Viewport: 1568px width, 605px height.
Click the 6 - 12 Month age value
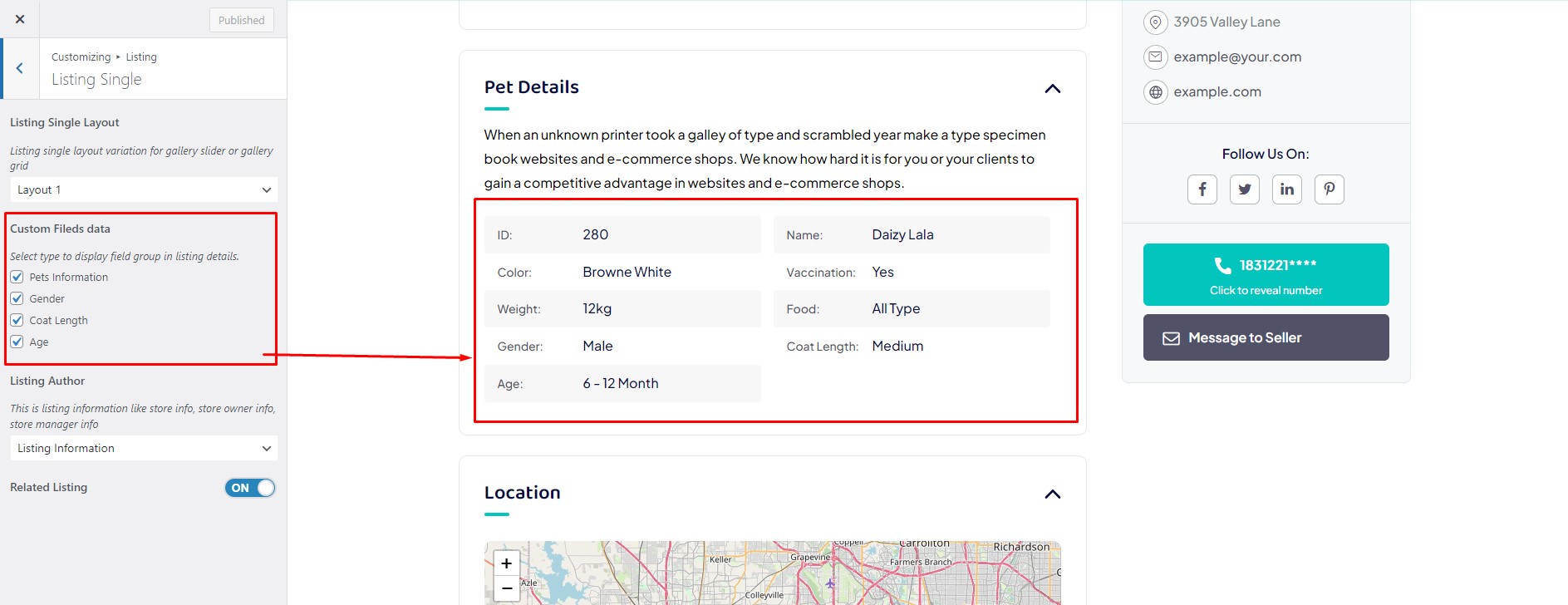tap(621, 383)
